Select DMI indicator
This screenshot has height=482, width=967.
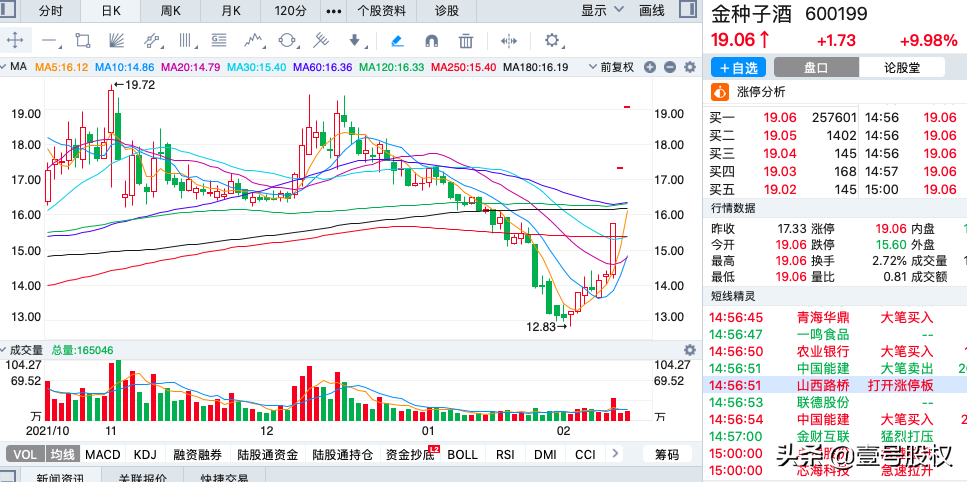545,455
